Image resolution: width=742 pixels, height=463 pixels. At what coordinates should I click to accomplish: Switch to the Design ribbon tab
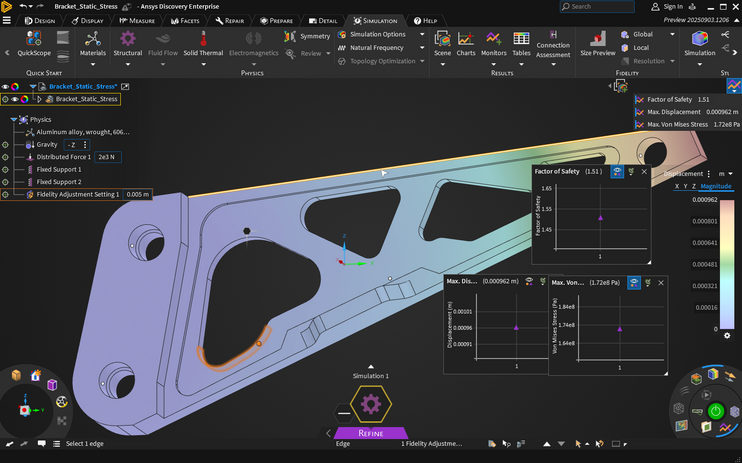(x=40, y=21)
